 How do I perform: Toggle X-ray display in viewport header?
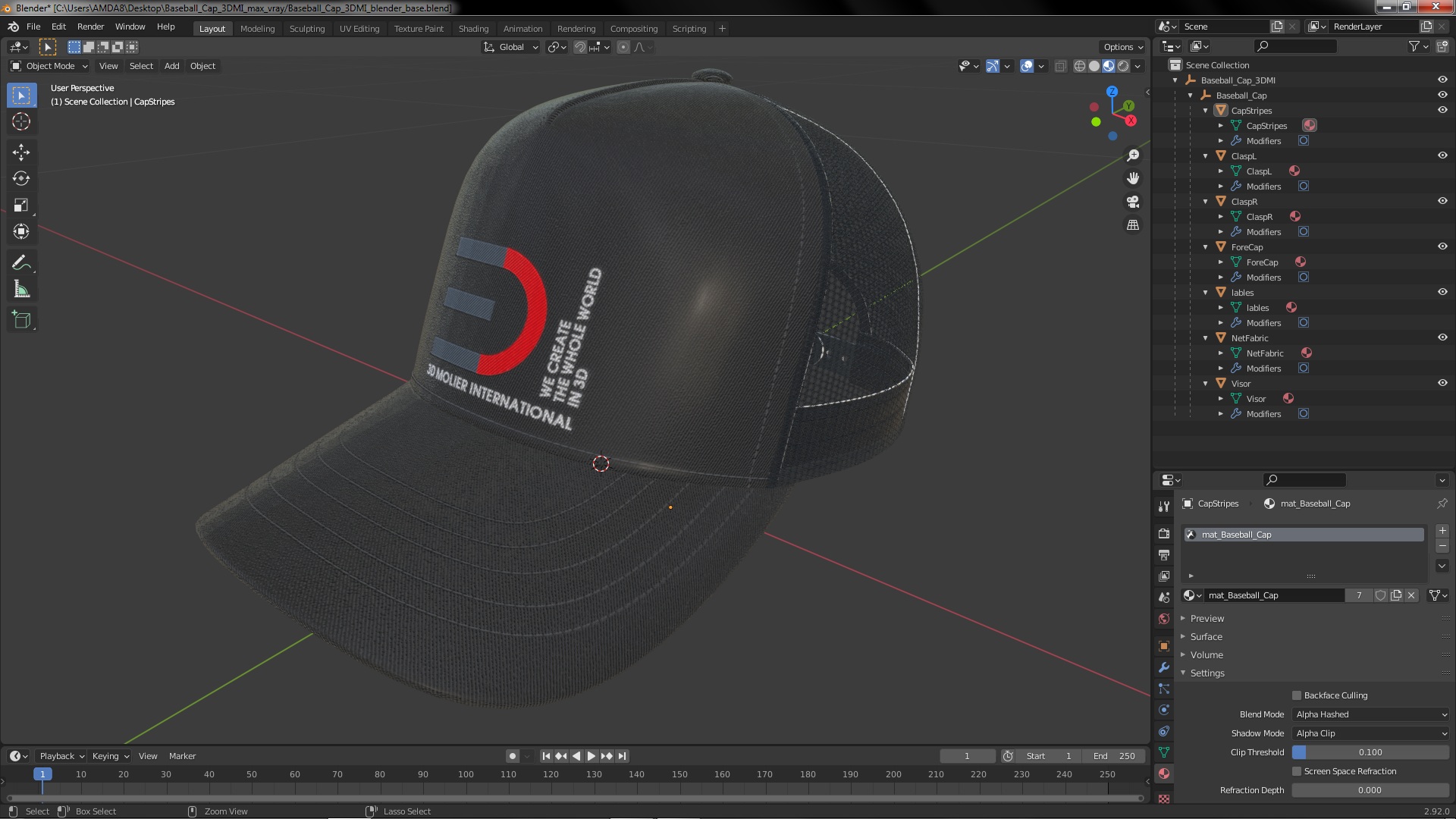click(1060, 66)
